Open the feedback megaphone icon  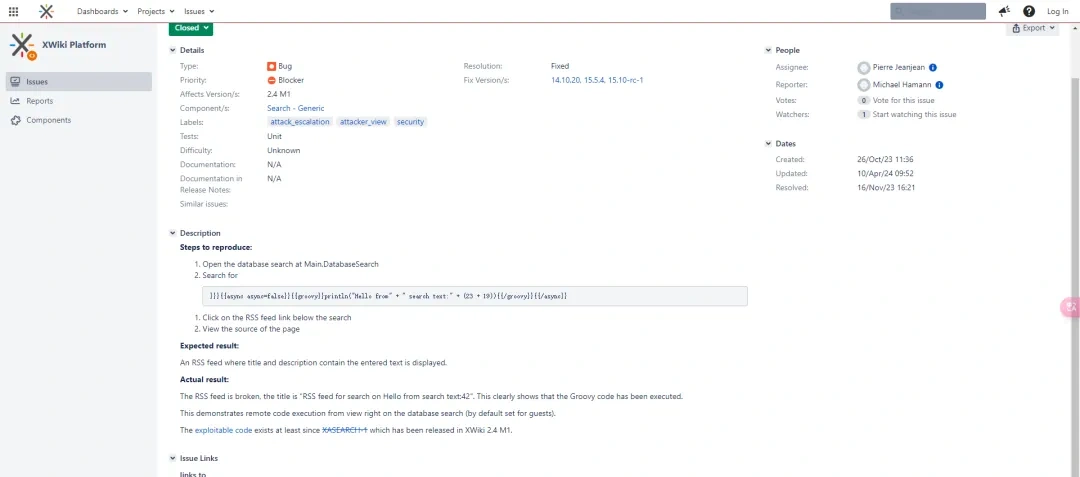point(1004,11)
